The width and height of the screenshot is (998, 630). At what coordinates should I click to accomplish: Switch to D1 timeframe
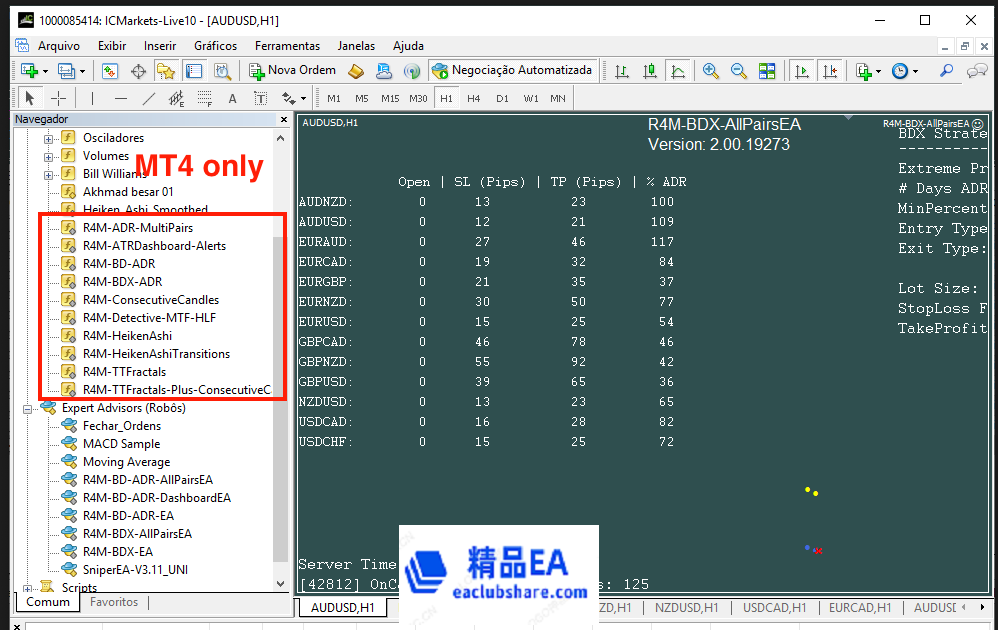502,99
